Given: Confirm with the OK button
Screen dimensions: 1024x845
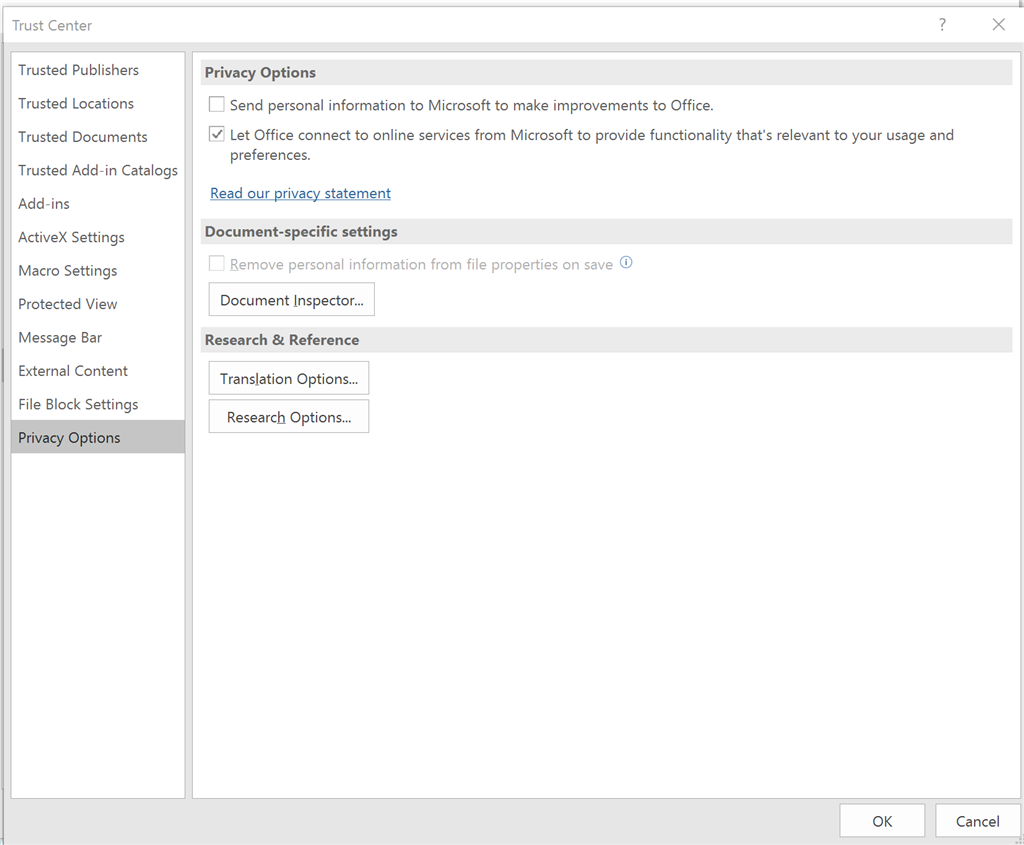Looking at the screenshot, I should [x=882, y=821].
